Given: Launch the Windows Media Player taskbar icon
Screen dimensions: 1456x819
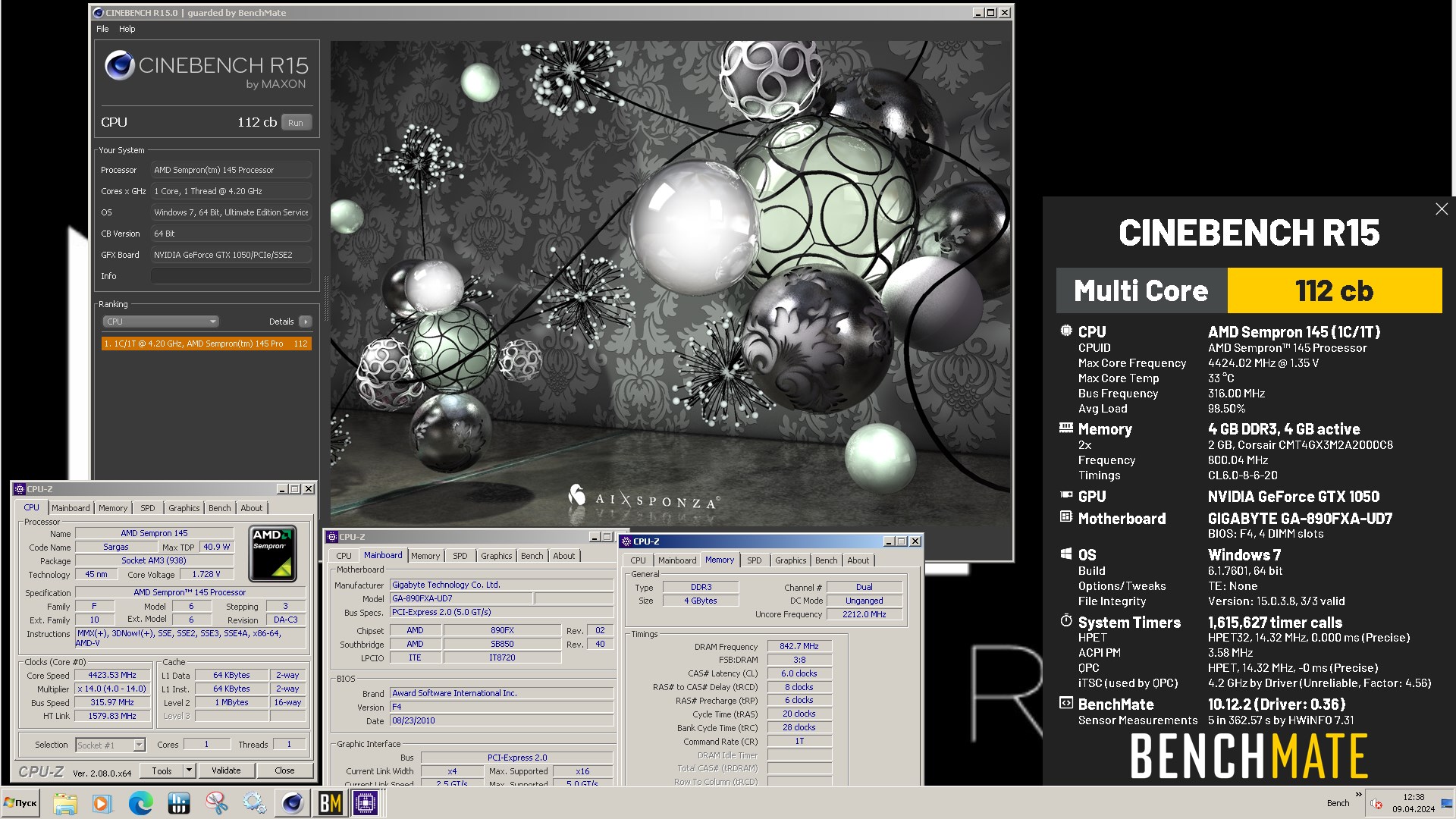Looking at the screenshot, I should pos(102,803).
